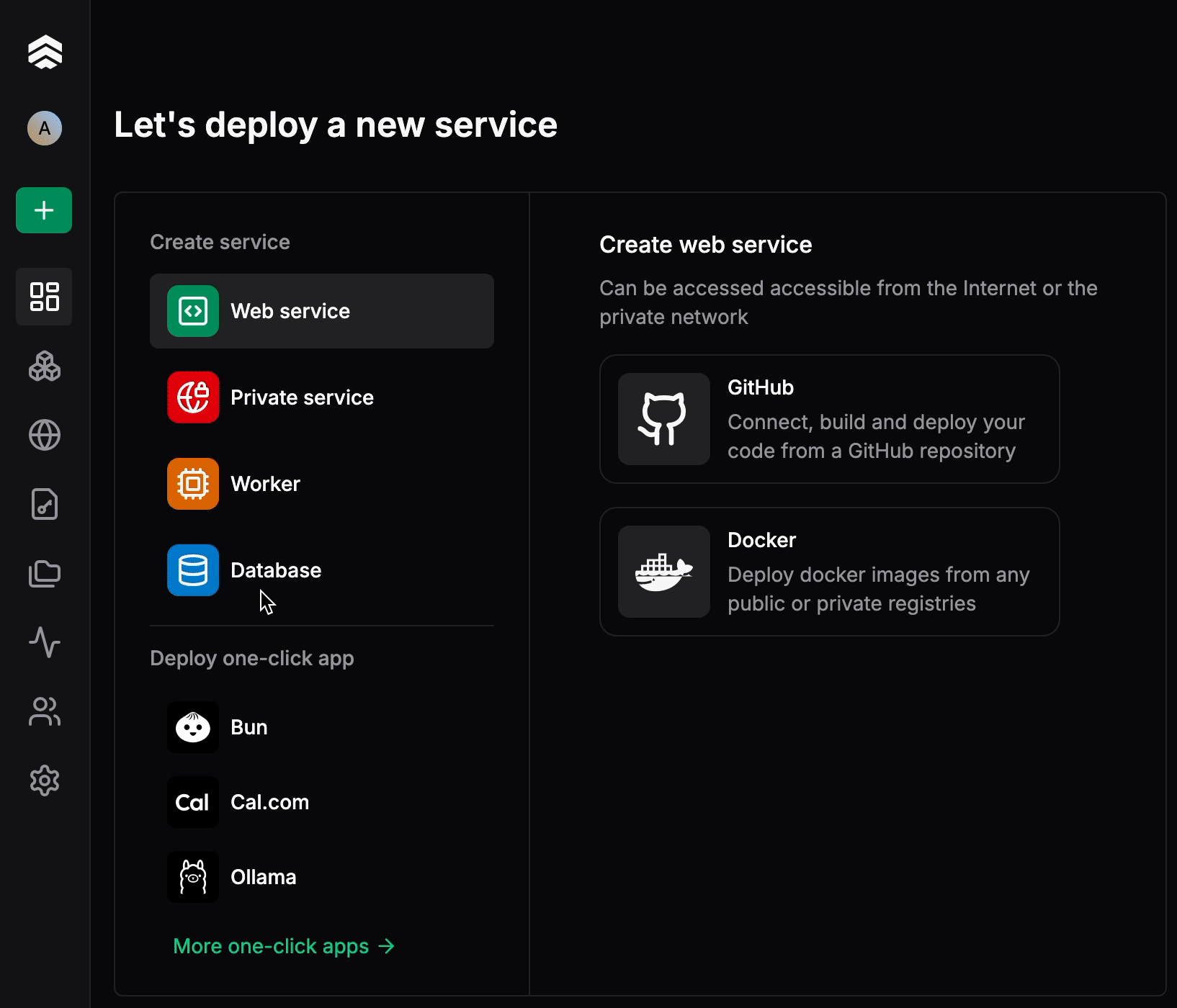The height and width of the screenshot is (1008, 1177).
Task: Choose the GitHub deployment card
Action: (x=830, y=419)
